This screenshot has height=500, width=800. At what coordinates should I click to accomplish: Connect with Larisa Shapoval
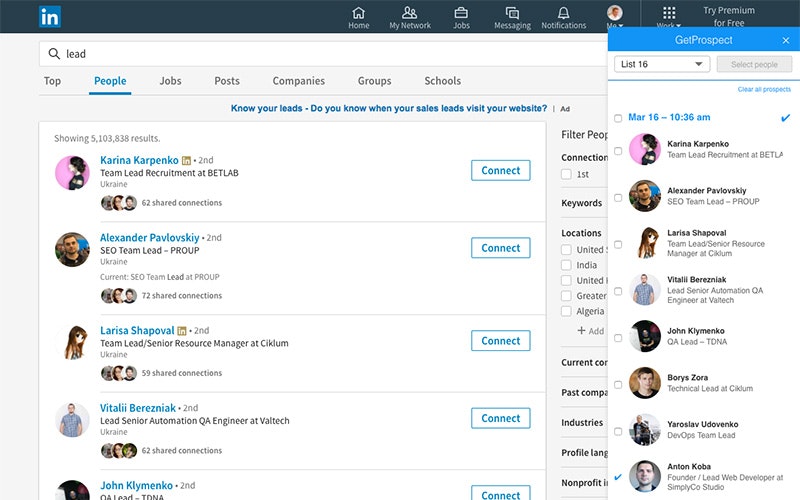point(501,341)
